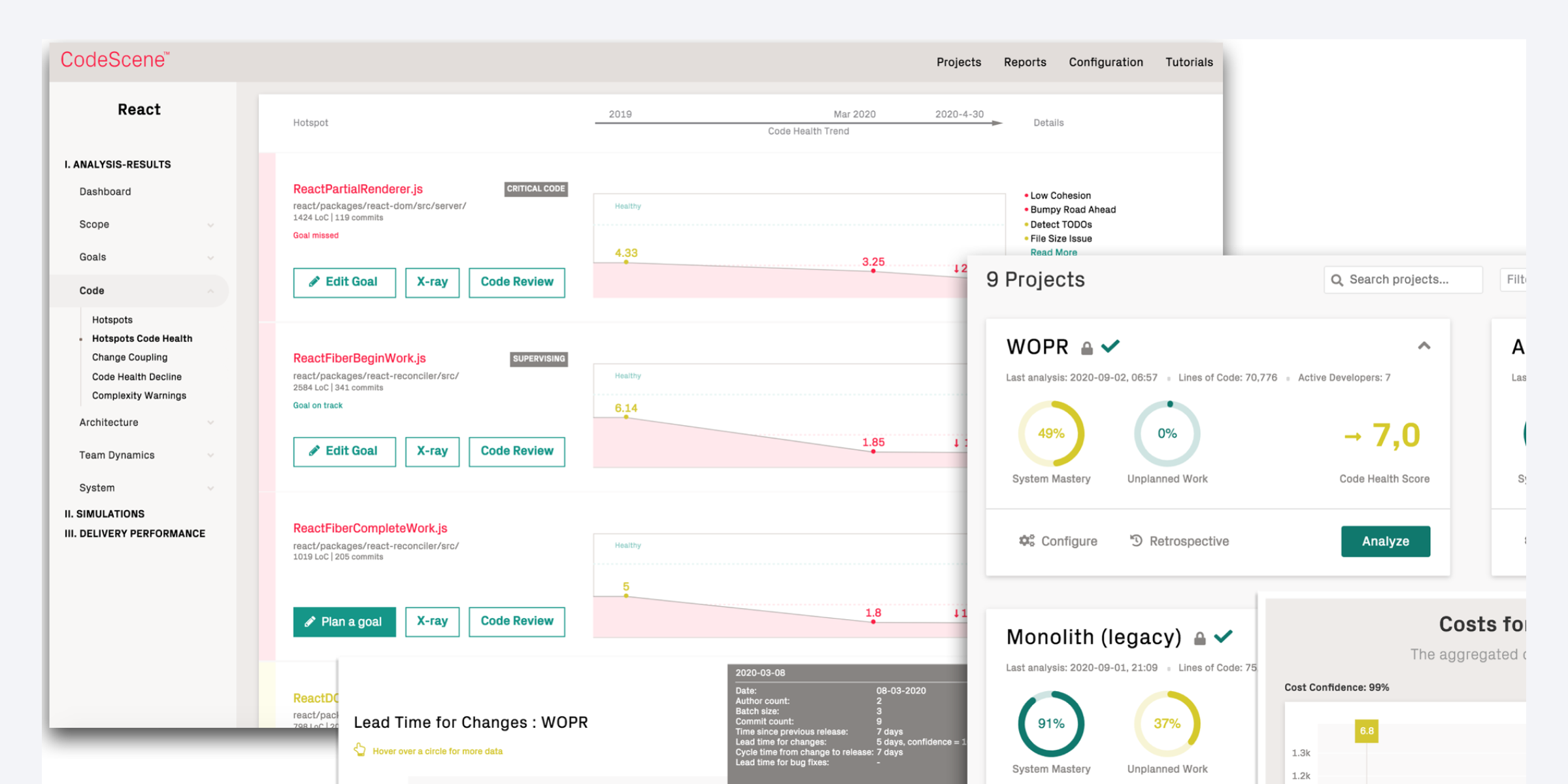Click the WOPR lock icon
This screenshot has height=784, width=1568.
(x=1086, y=348)
